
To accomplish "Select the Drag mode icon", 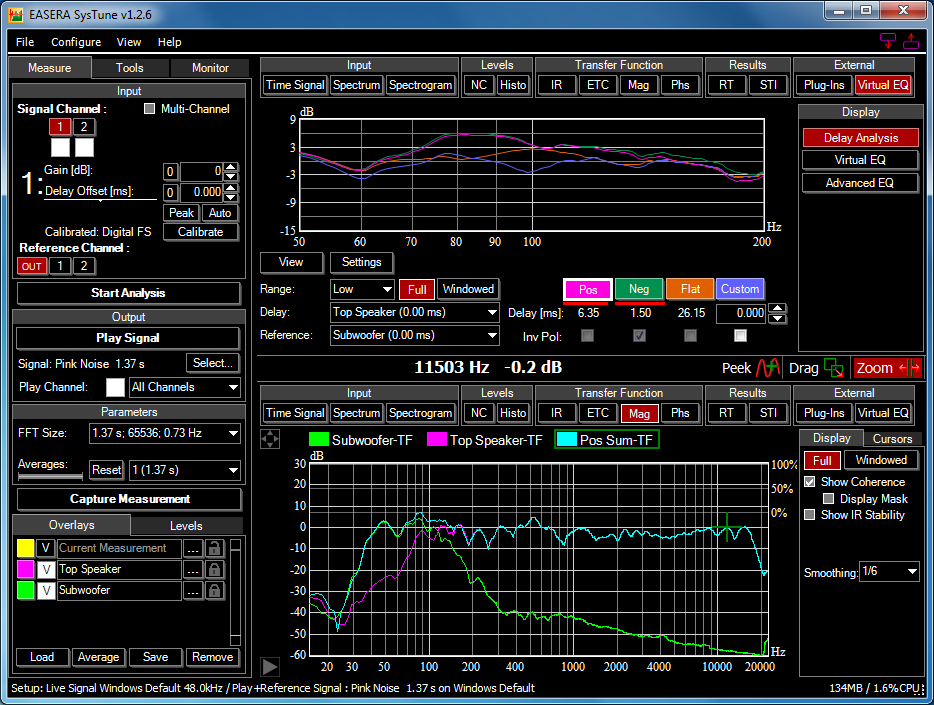I will pyautogui.click(x=833, y=368).
